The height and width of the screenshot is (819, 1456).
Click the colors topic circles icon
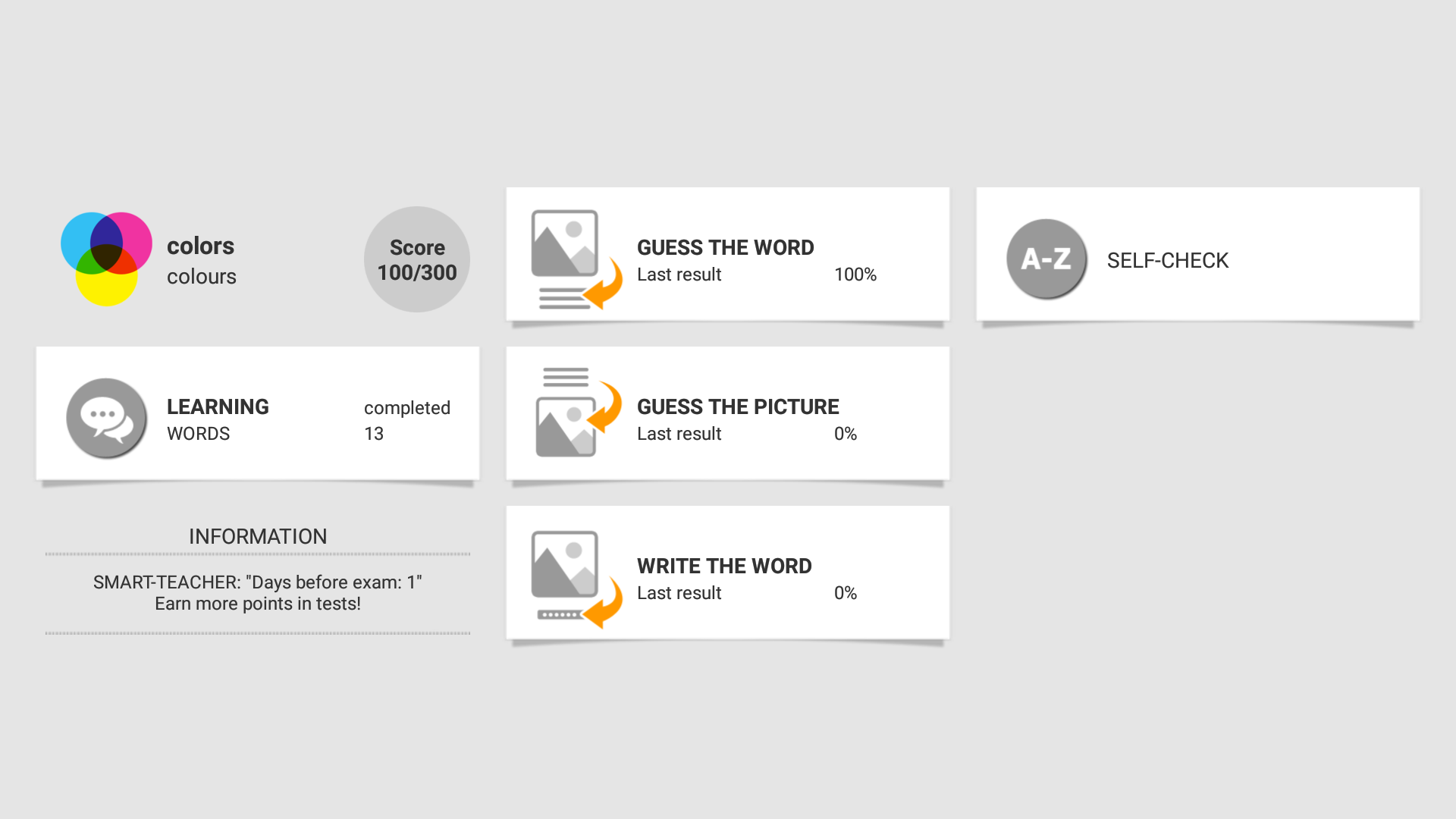tap(106, 259)
